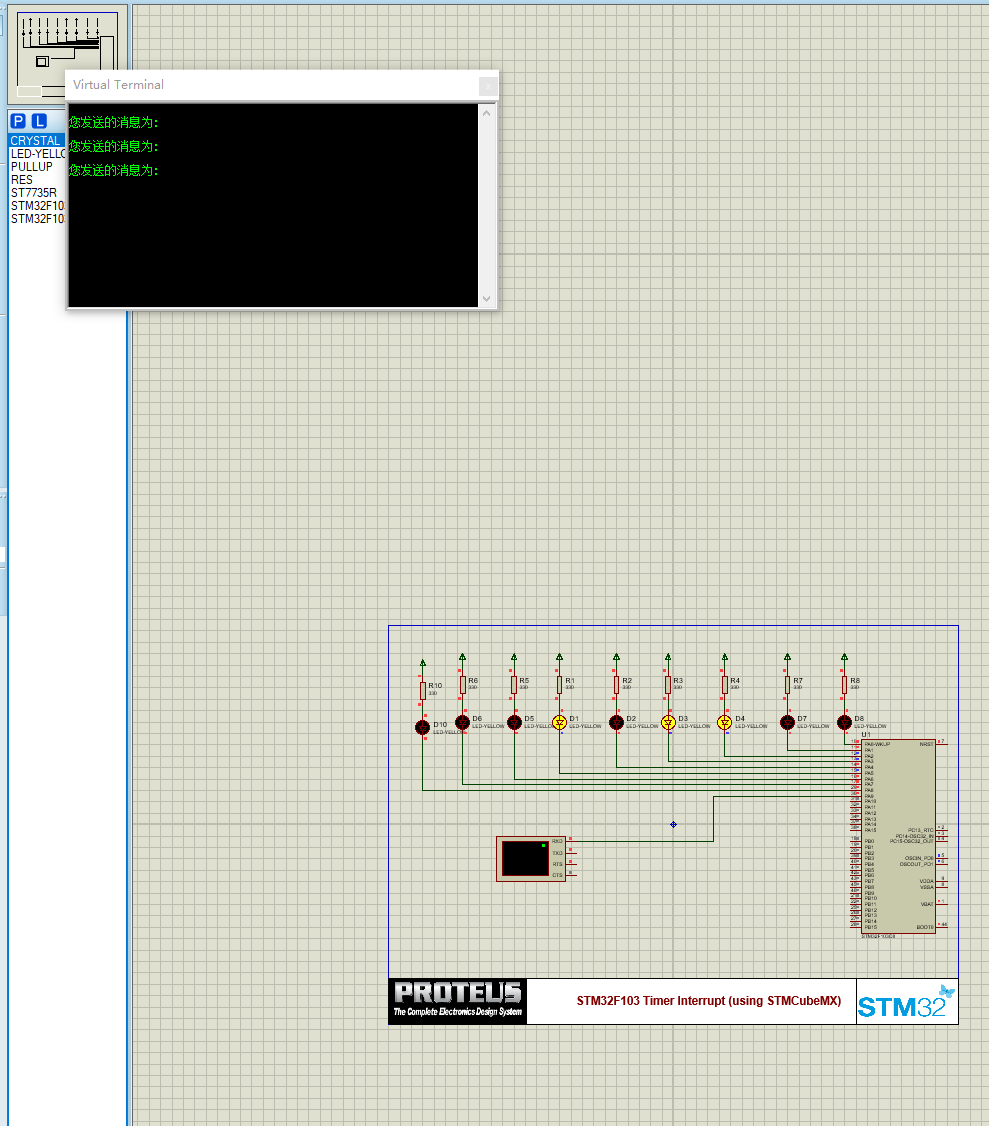The height and width of the screenshot is (1126, 989).
Task: Select the lit LED D4
Action: 725,722
